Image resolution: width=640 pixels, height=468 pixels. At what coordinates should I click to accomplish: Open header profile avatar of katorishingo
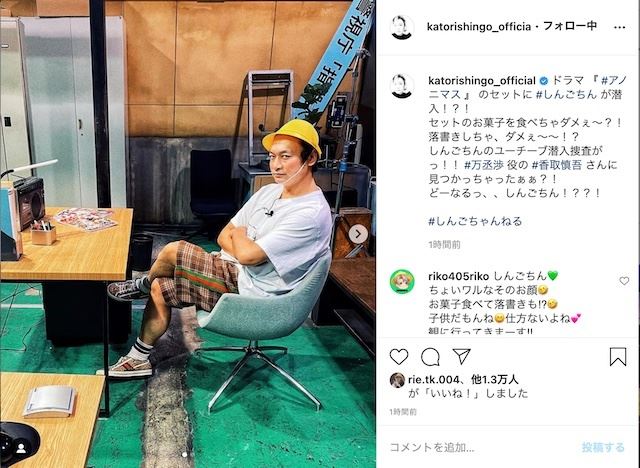(401, 27)
